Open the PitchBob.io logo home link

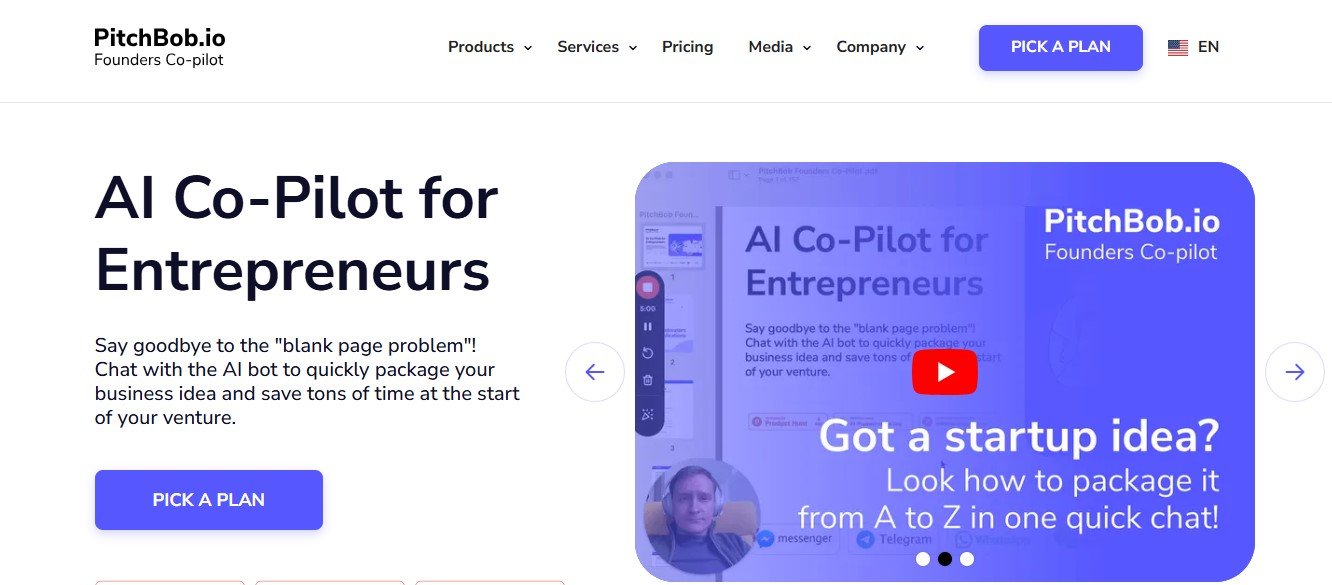(x=160, y=48)
